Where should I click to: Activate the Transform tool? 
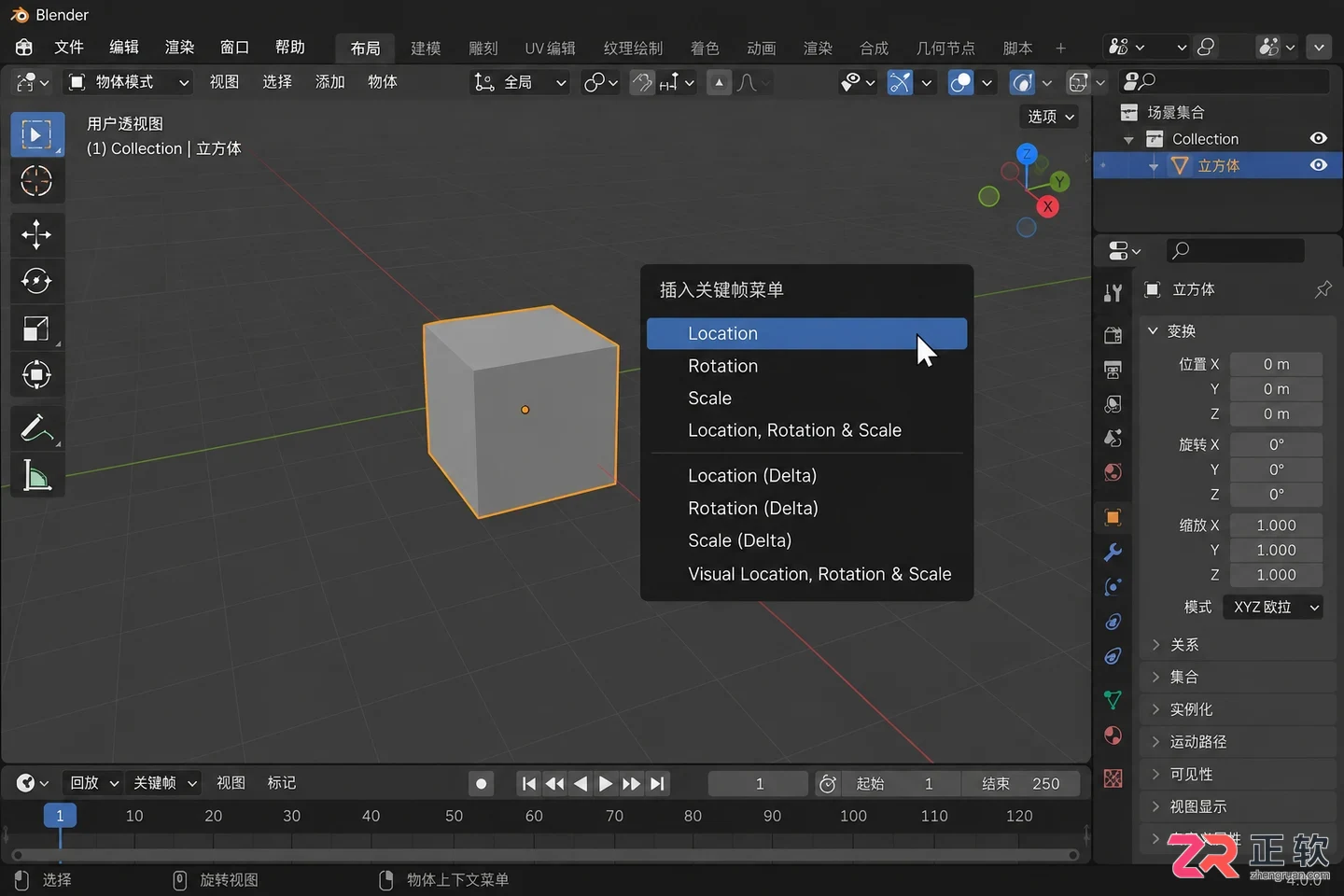tap(37, 375)
